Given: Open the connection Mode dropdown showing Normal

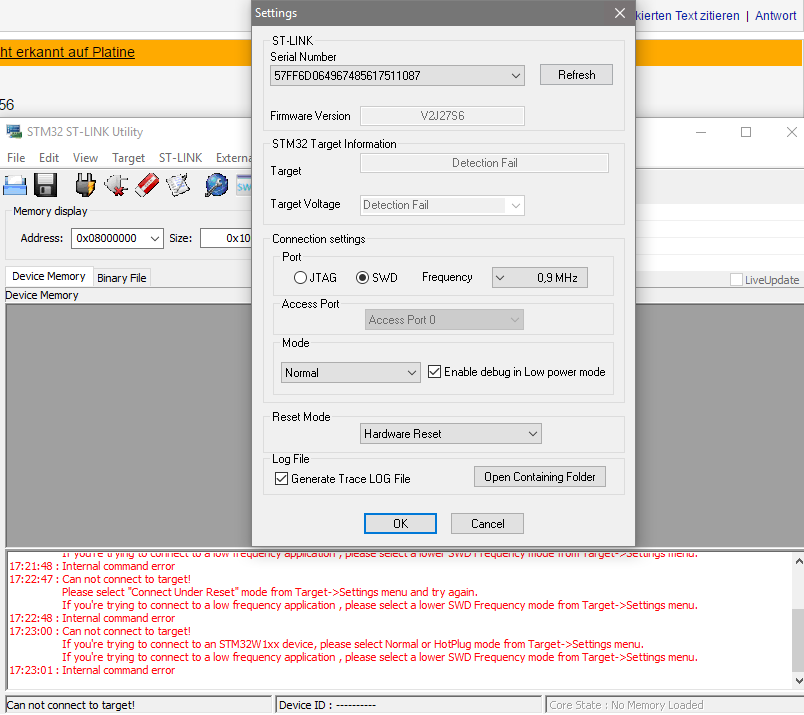Looking at the screenshot, I should click(350, 373).
